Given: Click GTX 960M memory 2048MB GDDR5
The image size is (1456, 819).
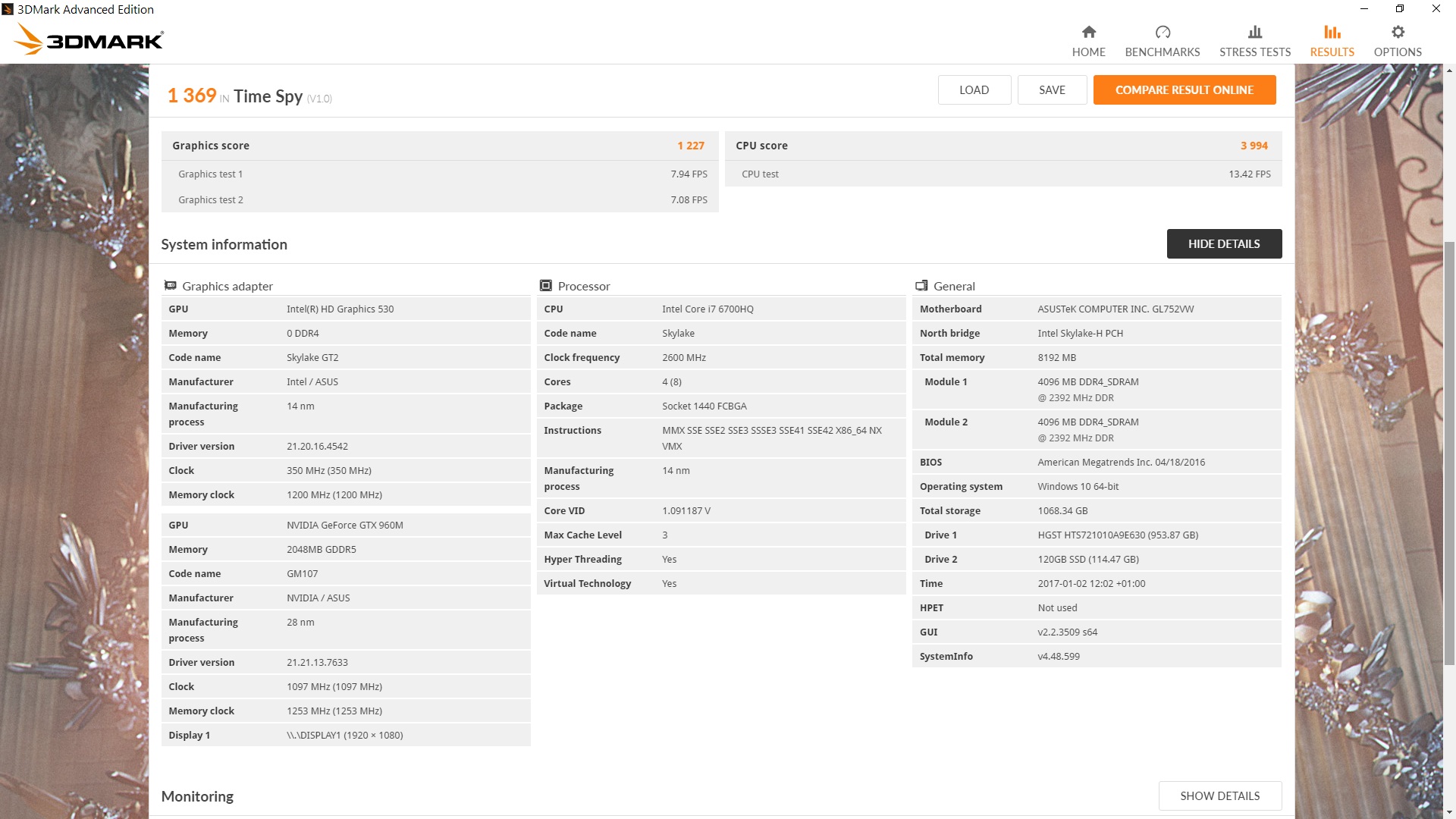Looking at the screenshot, I should coord(321,549).
